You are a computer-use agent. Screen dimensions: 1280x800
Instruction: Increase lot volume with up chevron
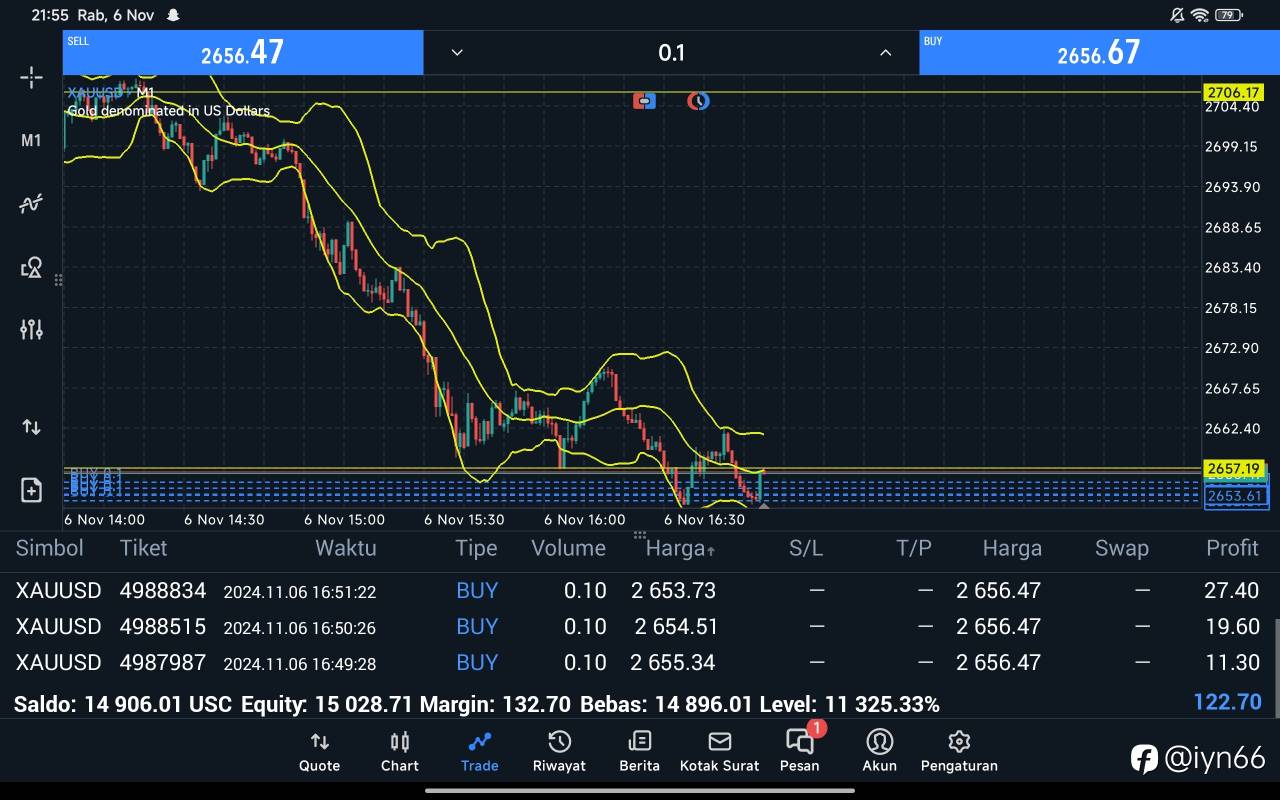point(885,53)
